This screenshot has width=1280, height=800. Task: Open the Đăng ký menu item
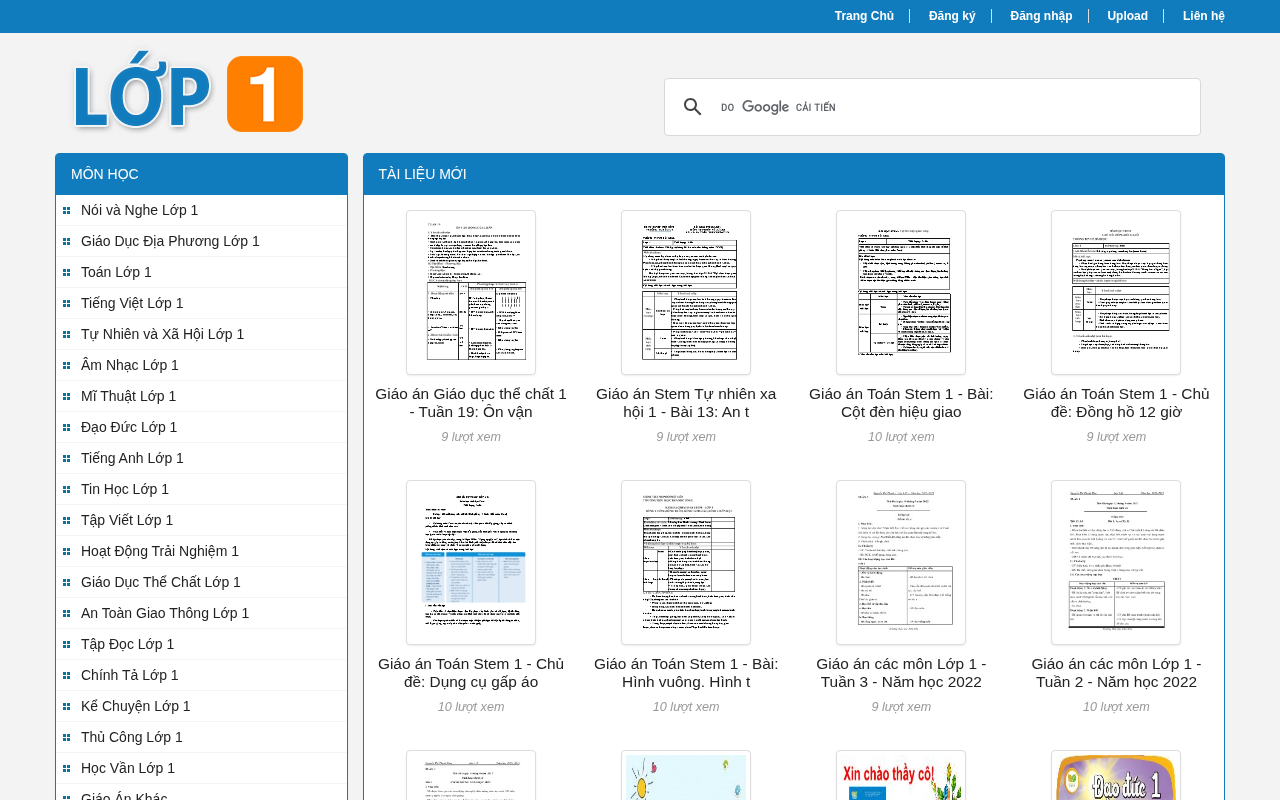[x=952, y=16]
